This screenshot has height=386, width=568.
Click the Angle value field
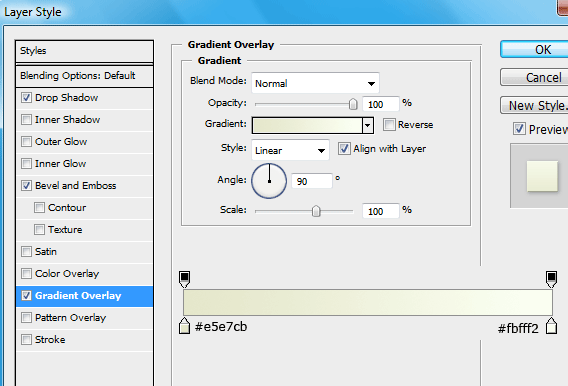[x=312, y=181]
